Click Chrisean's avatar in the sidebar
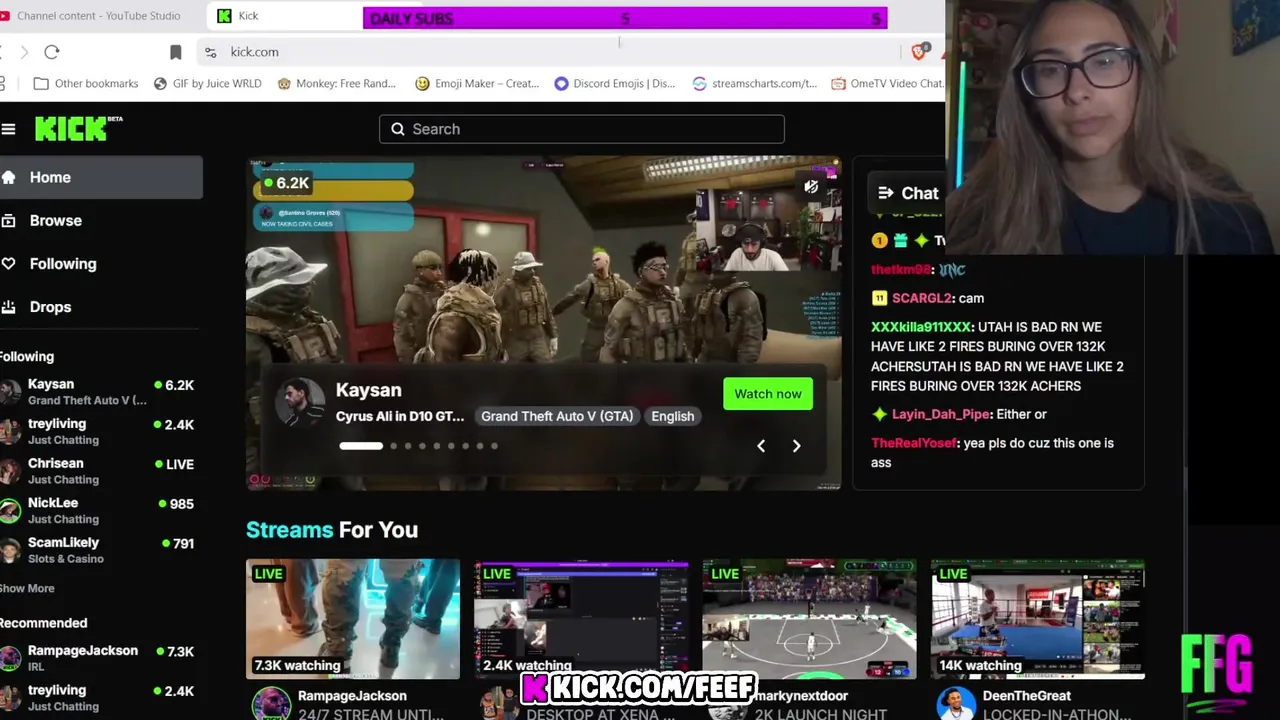The width and height of the screenshot is (1280, 720). tap(10, 471)
